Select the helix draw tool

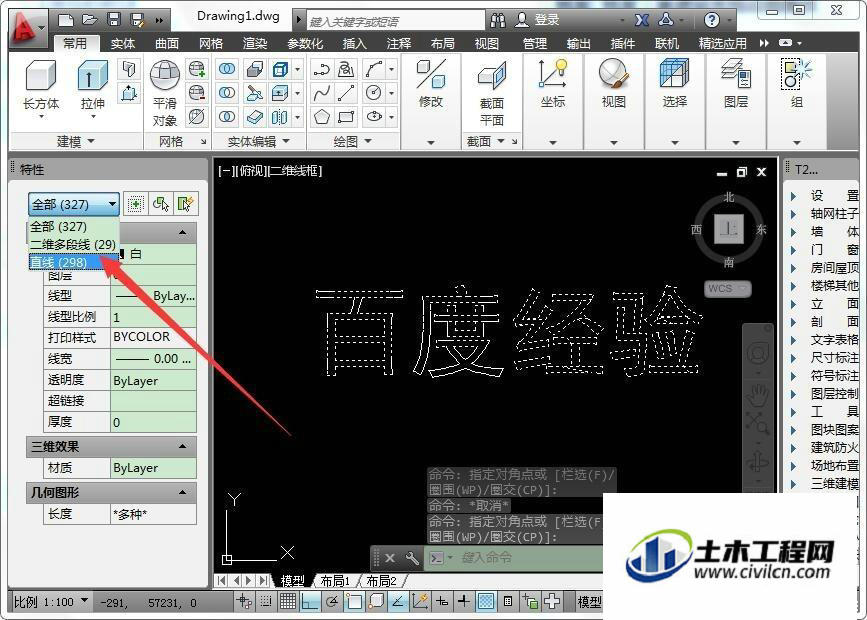(346, 69)
